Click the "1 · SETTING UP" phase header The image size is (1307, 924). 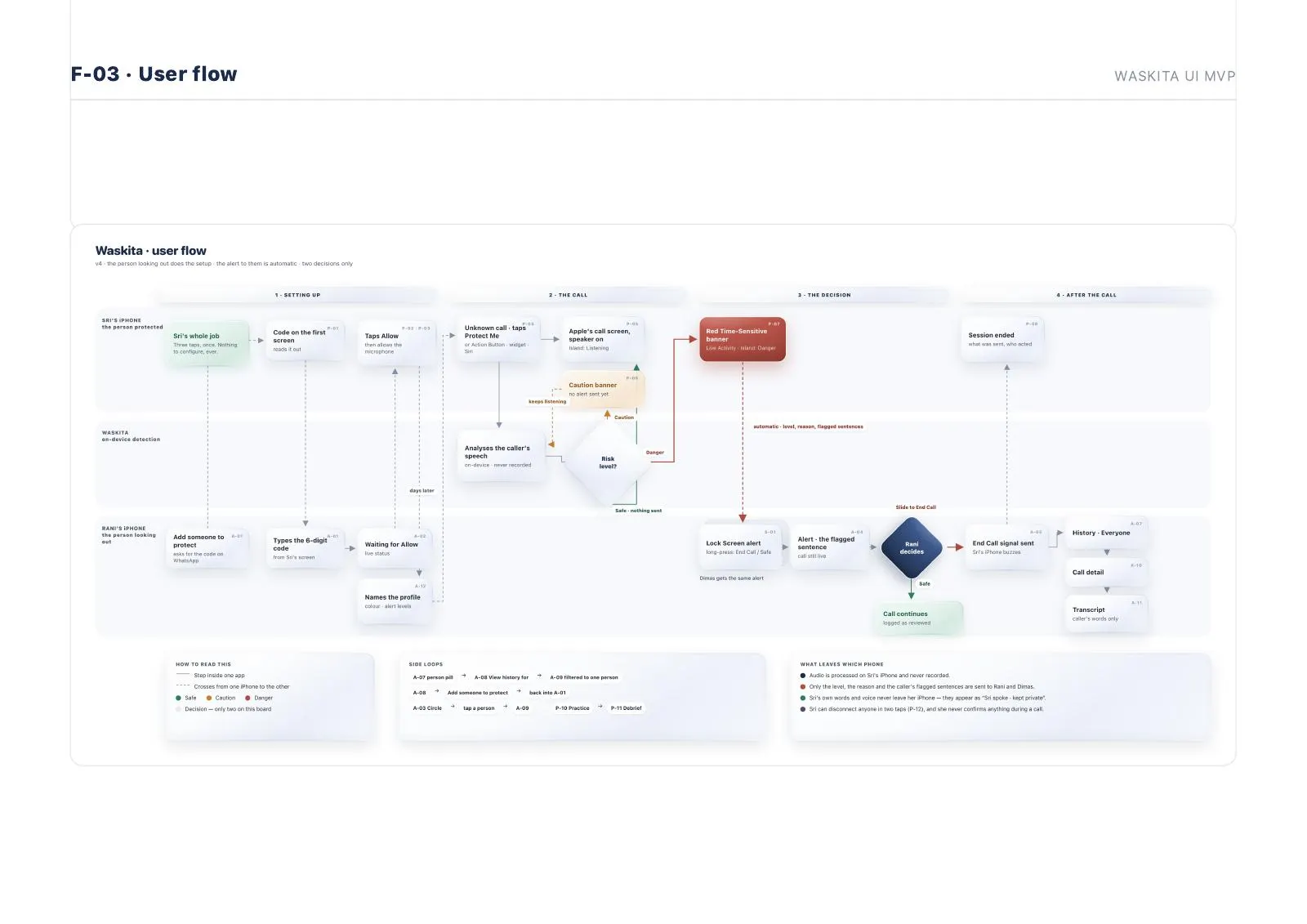(297, 295)
